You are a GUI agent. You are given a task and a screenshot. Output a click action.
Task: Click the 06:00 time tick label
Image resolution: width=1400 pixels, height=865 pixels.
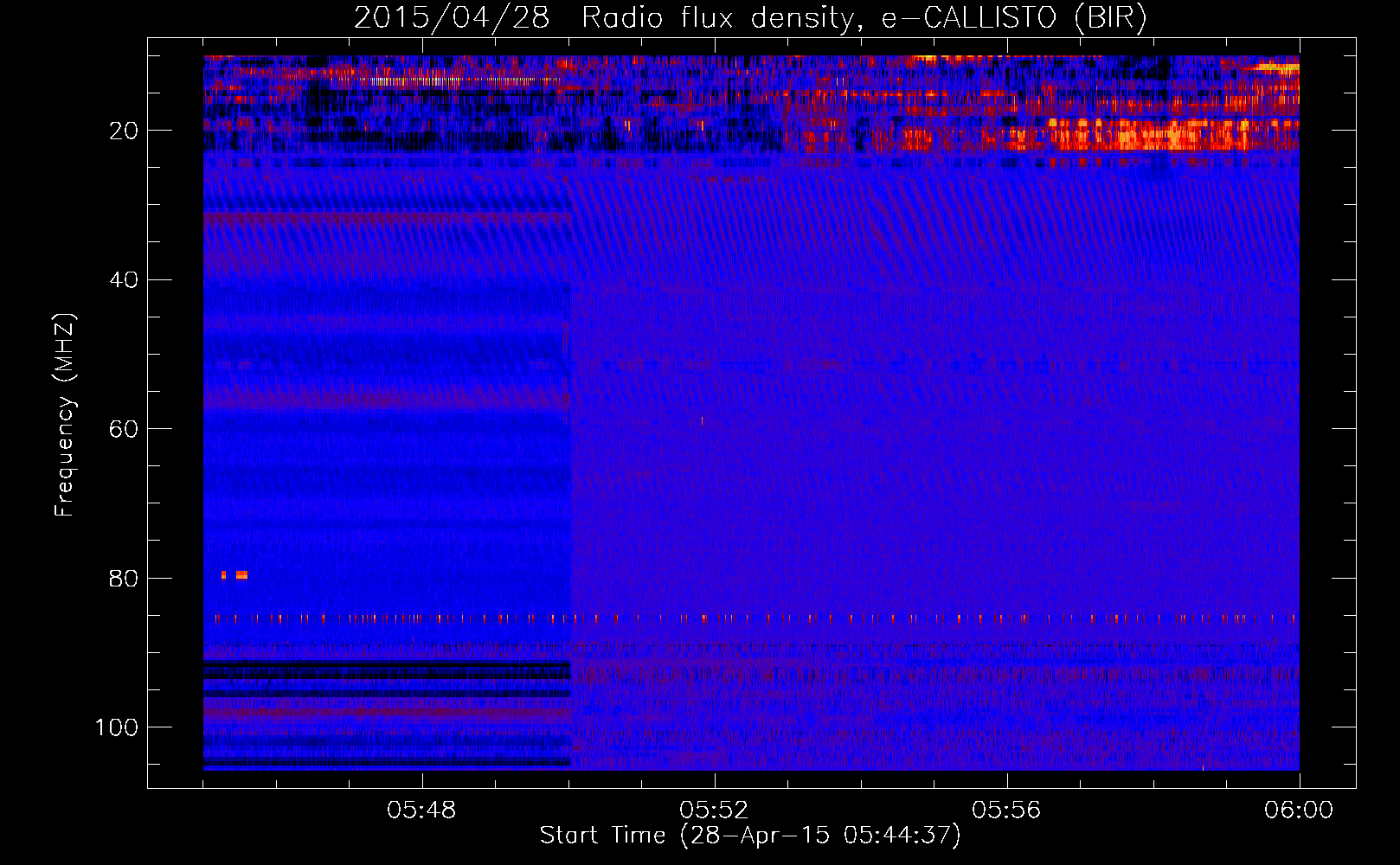point(1299,811)
